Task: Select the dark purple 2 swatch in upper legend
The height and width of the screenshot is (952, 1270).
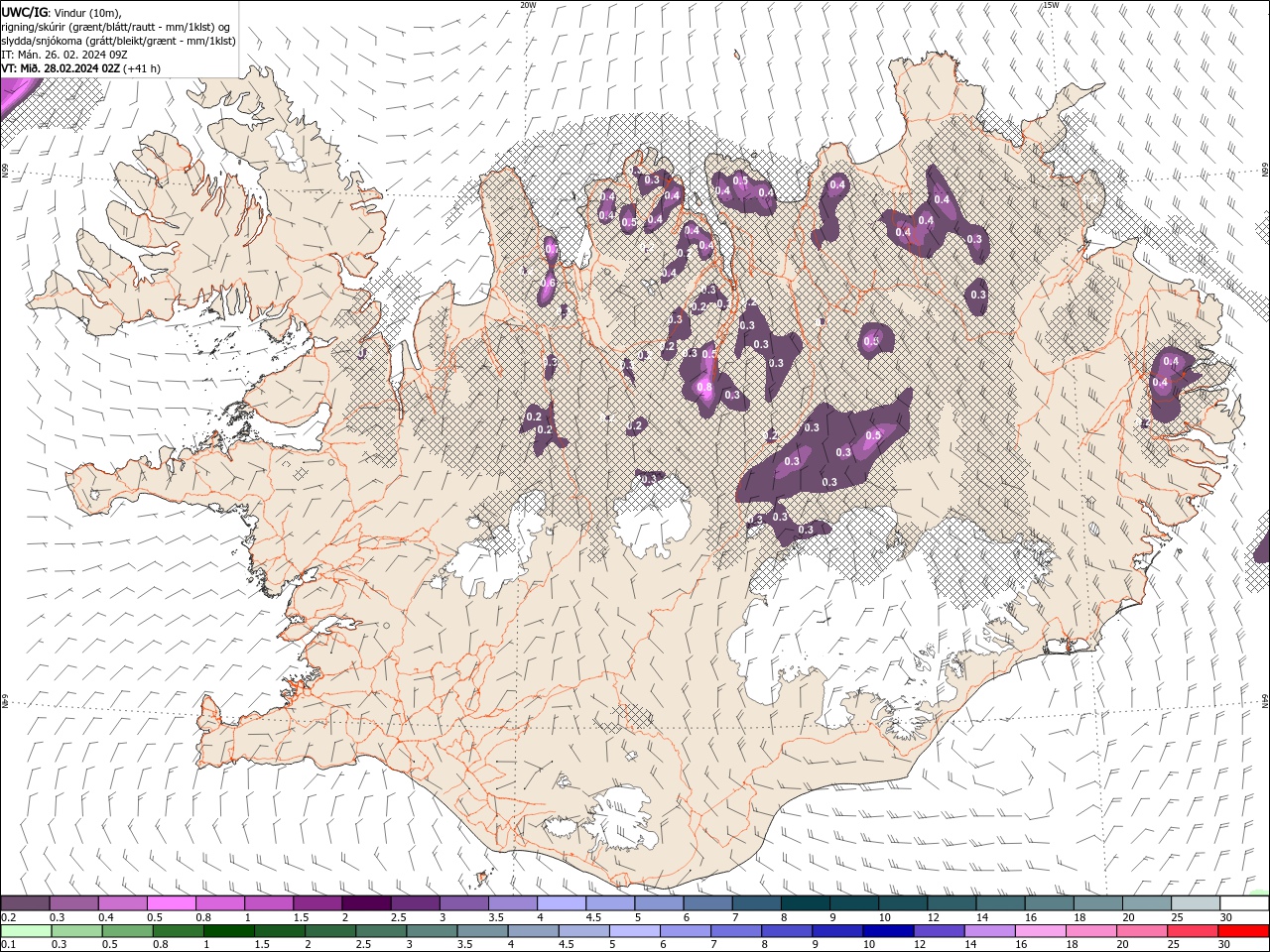Action: point(366,903)
